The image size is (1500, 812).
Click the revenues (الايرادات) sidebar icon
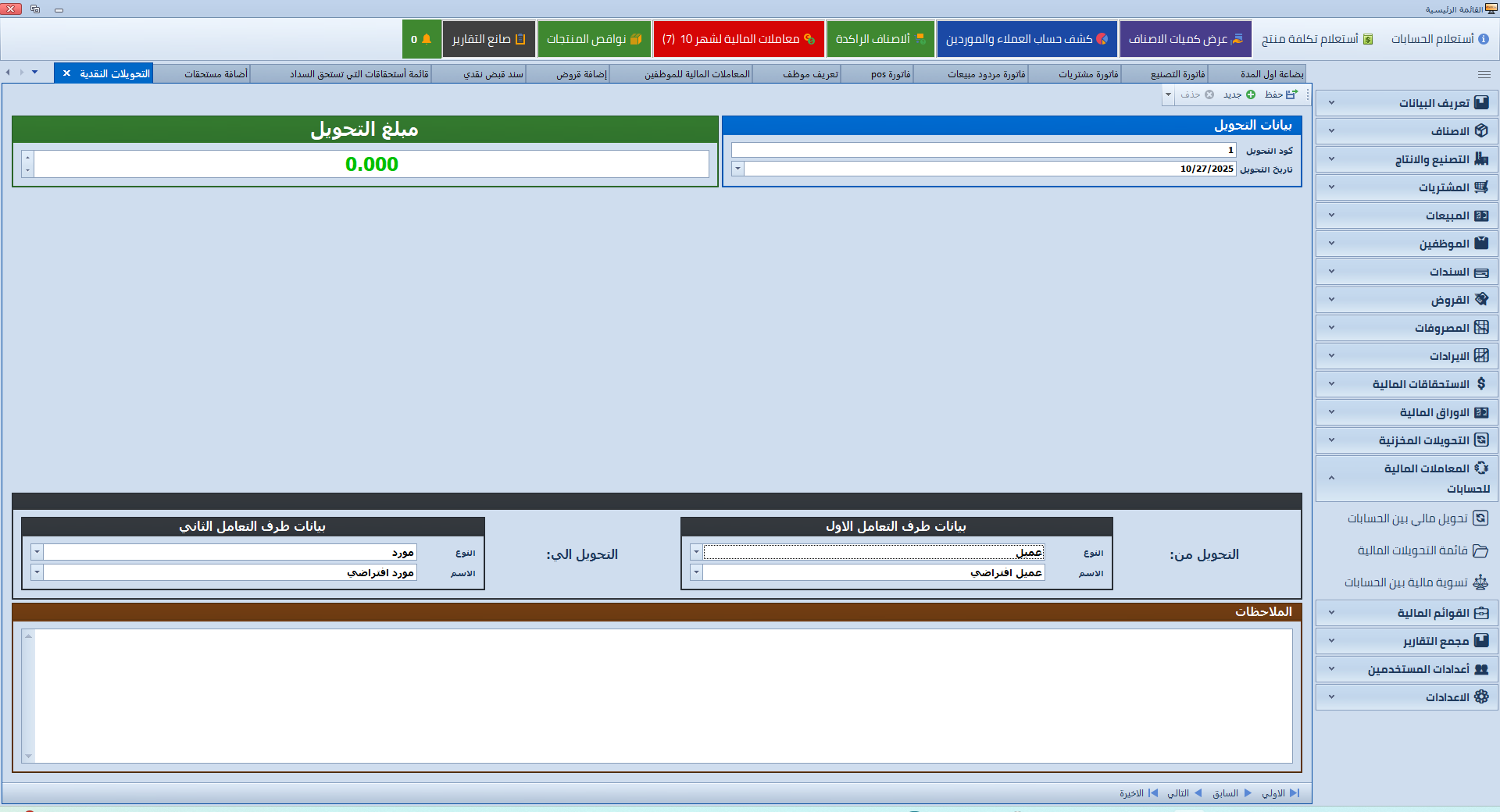point(1481,355)
